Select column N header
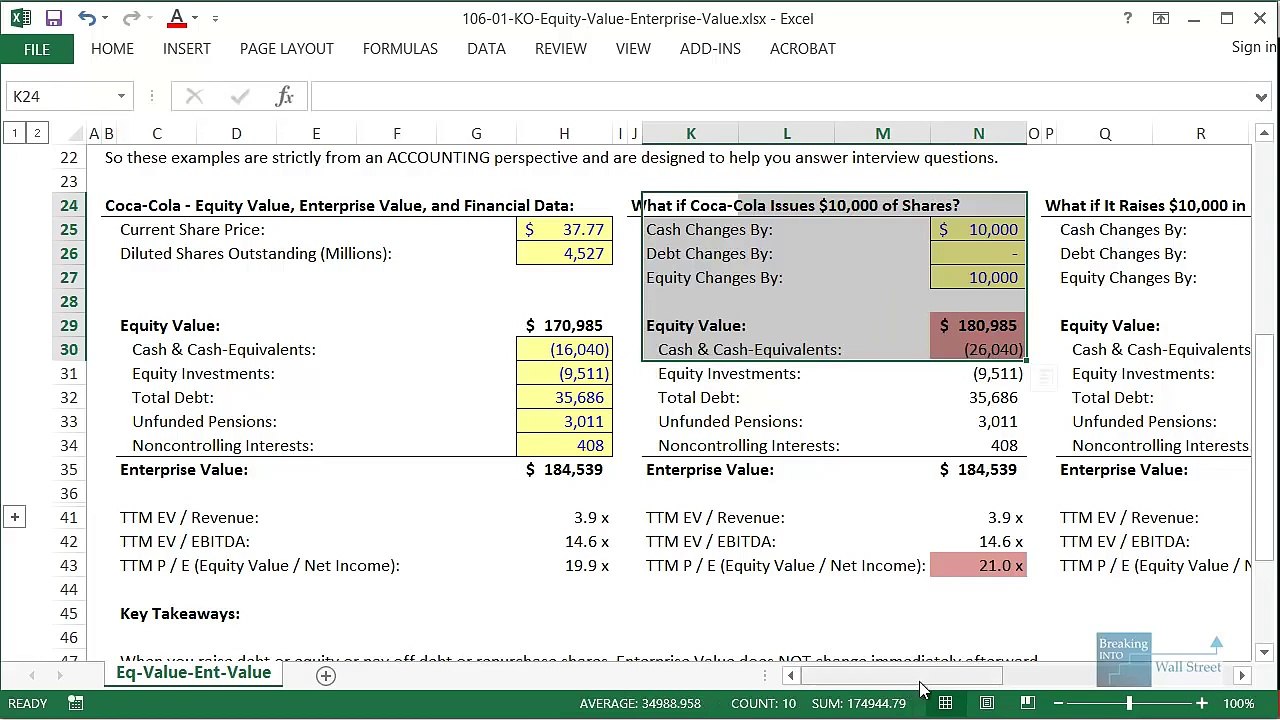The height and width of the screenshot is (720, 1280). pos(978,134)
